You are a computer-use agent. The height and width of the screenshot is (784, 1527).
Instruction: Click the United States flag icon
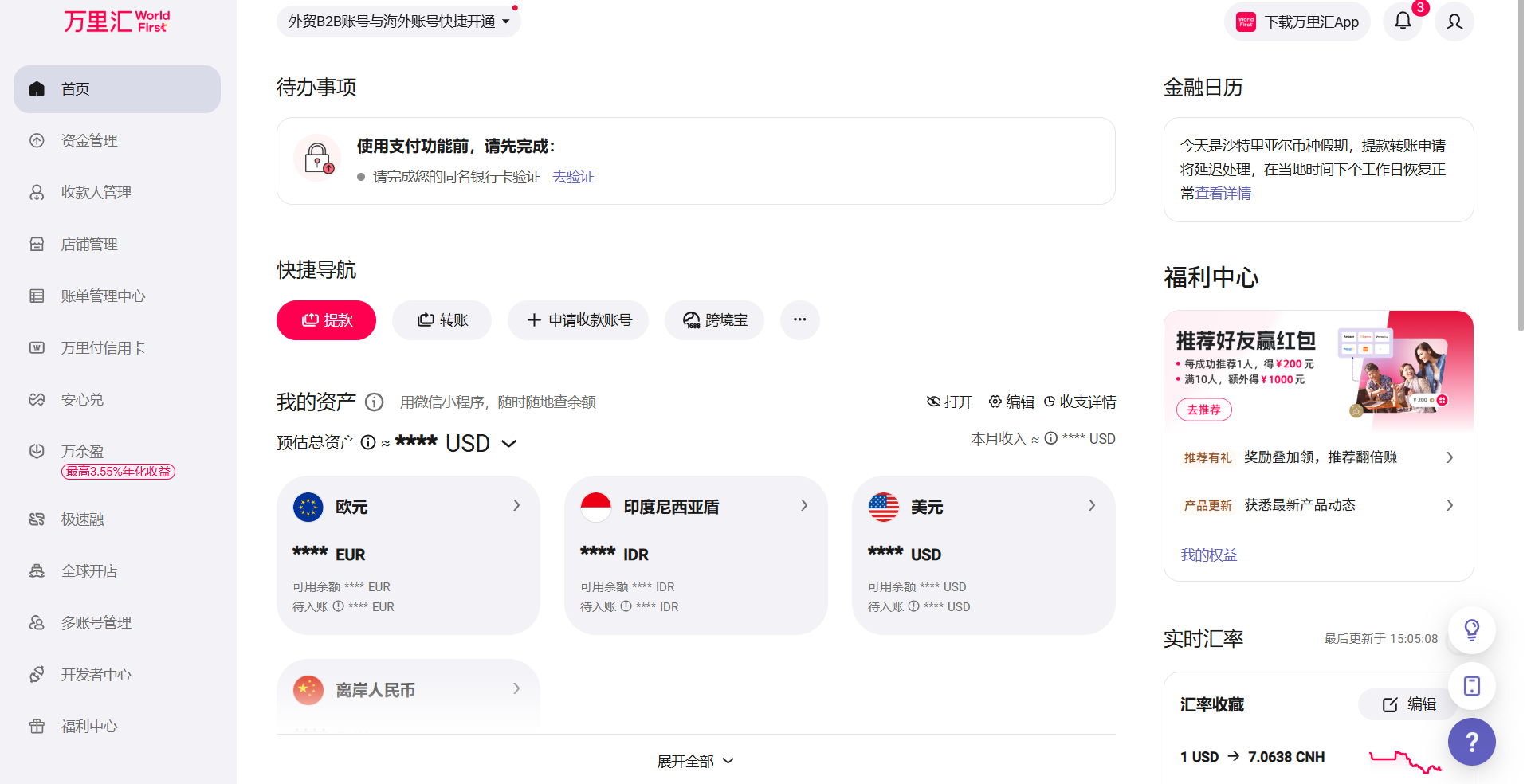tap(884, 507)
